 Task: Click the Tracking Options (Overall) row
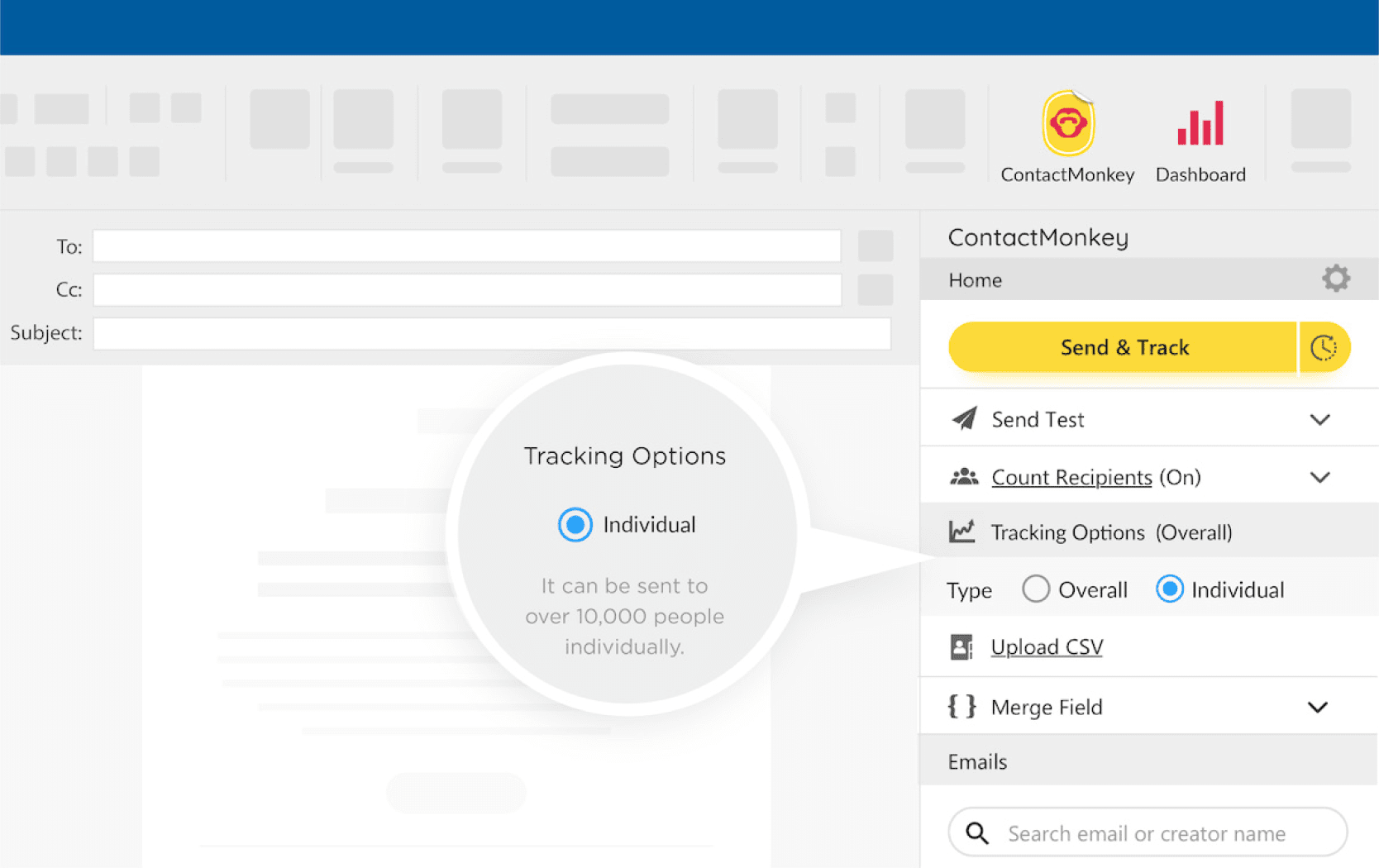[x=1149, y=532]
